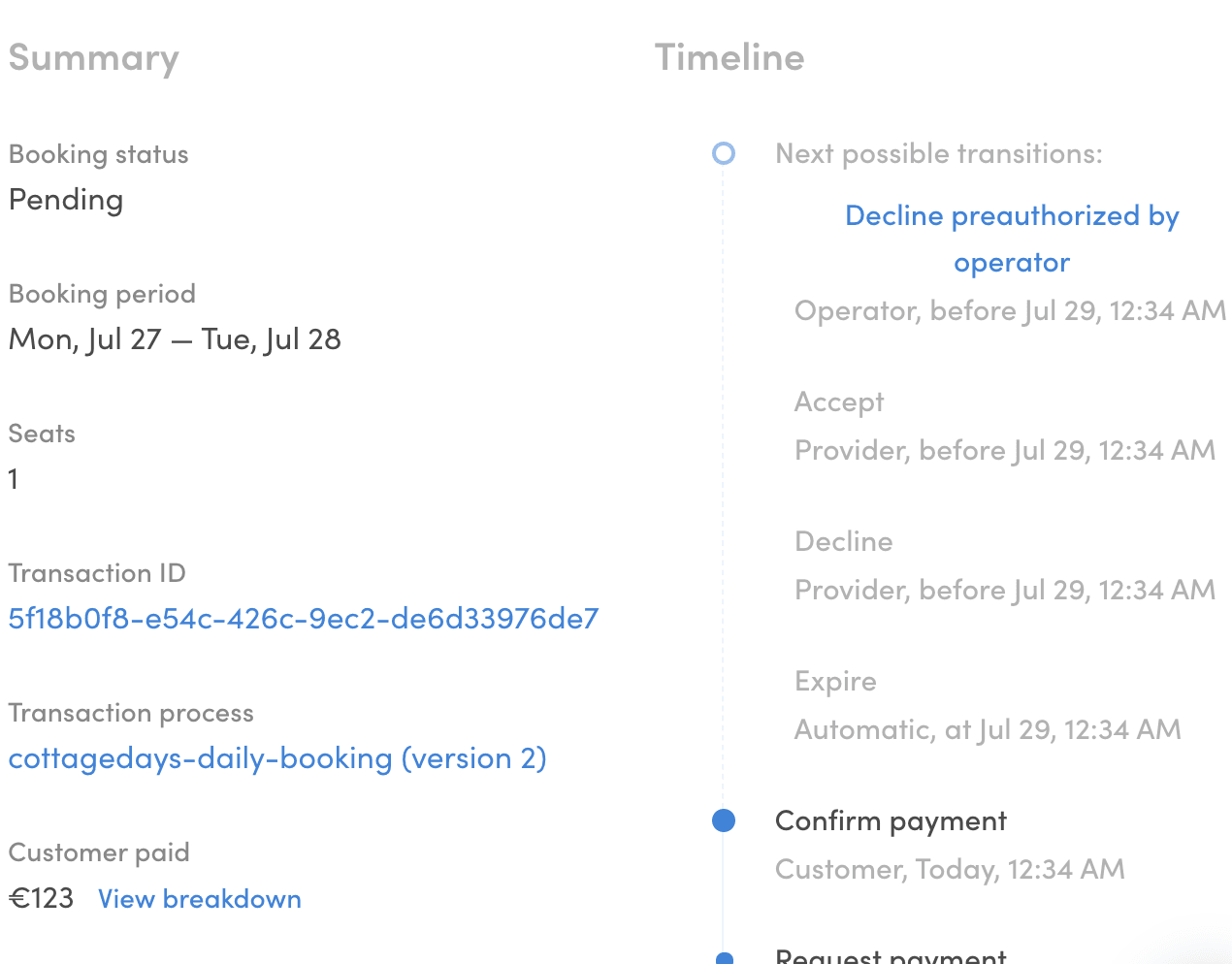Click the Request payment timeline entry title
The height and width of the screenshot is (964, 1232).
coord(891,956)
